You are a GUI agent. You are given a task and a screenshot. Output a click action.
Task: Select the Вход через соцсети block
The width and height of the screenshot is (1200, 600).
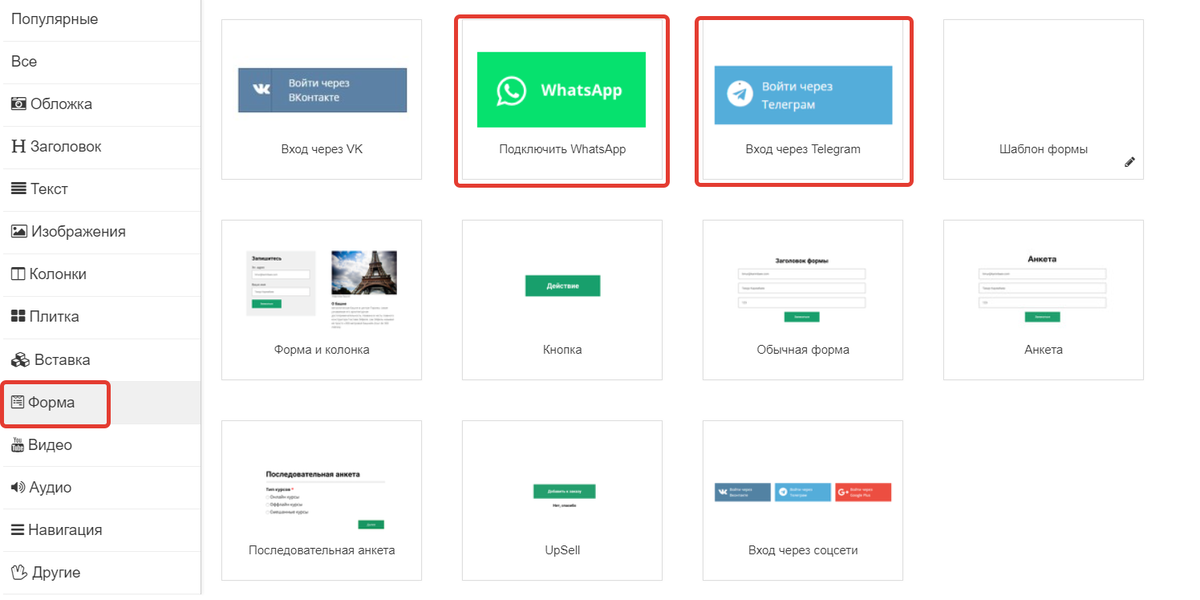803,500
